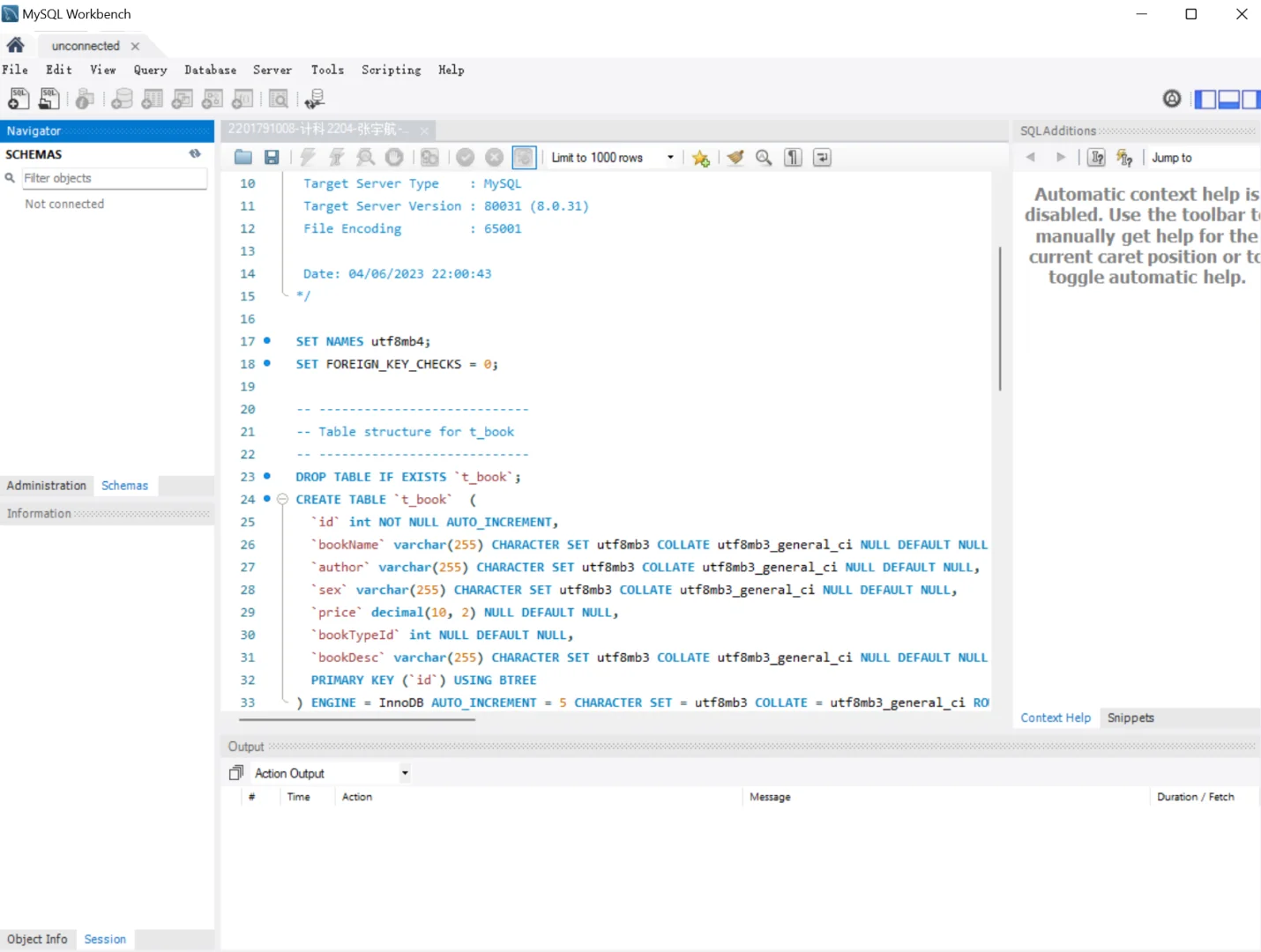This screenshot has height=952, width=1261.
Task: Open the Server menu
Action: [x=272, y=70]
